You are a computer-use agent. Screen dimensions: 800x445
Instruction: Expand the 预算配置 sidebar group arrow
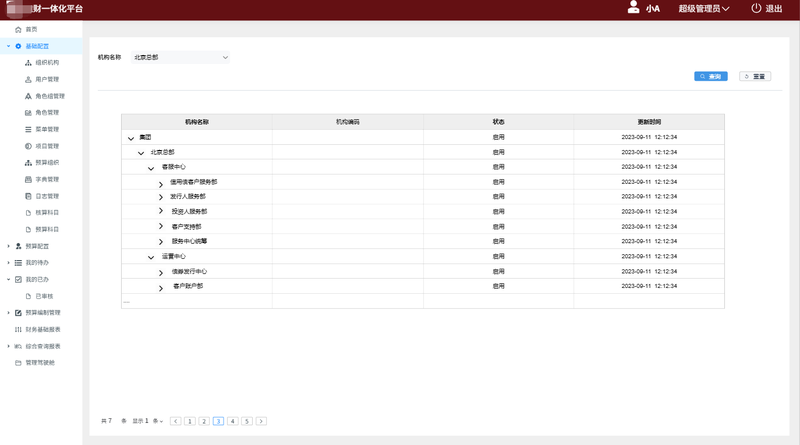(x=8, y=246)
